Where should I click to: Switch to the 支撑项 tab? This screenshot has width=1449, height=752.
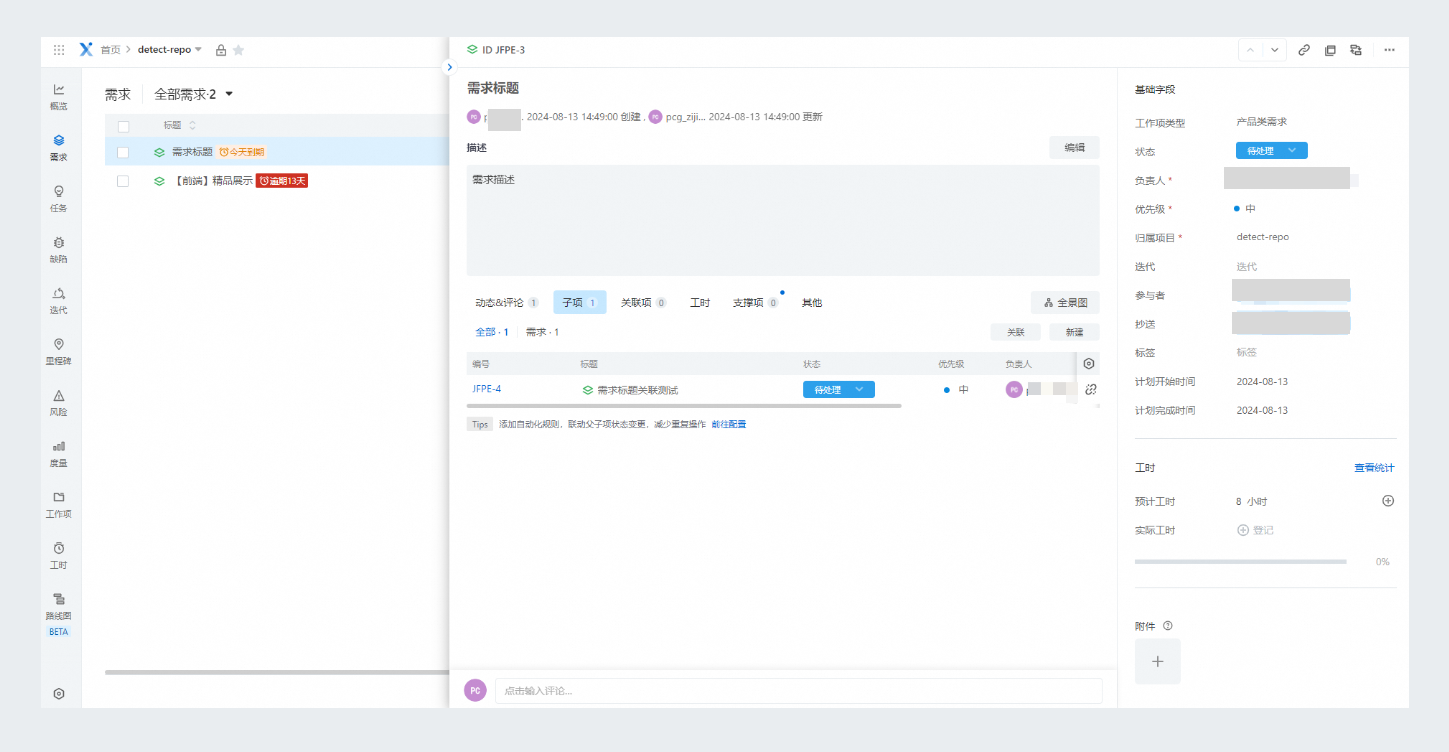click(756, 302)
